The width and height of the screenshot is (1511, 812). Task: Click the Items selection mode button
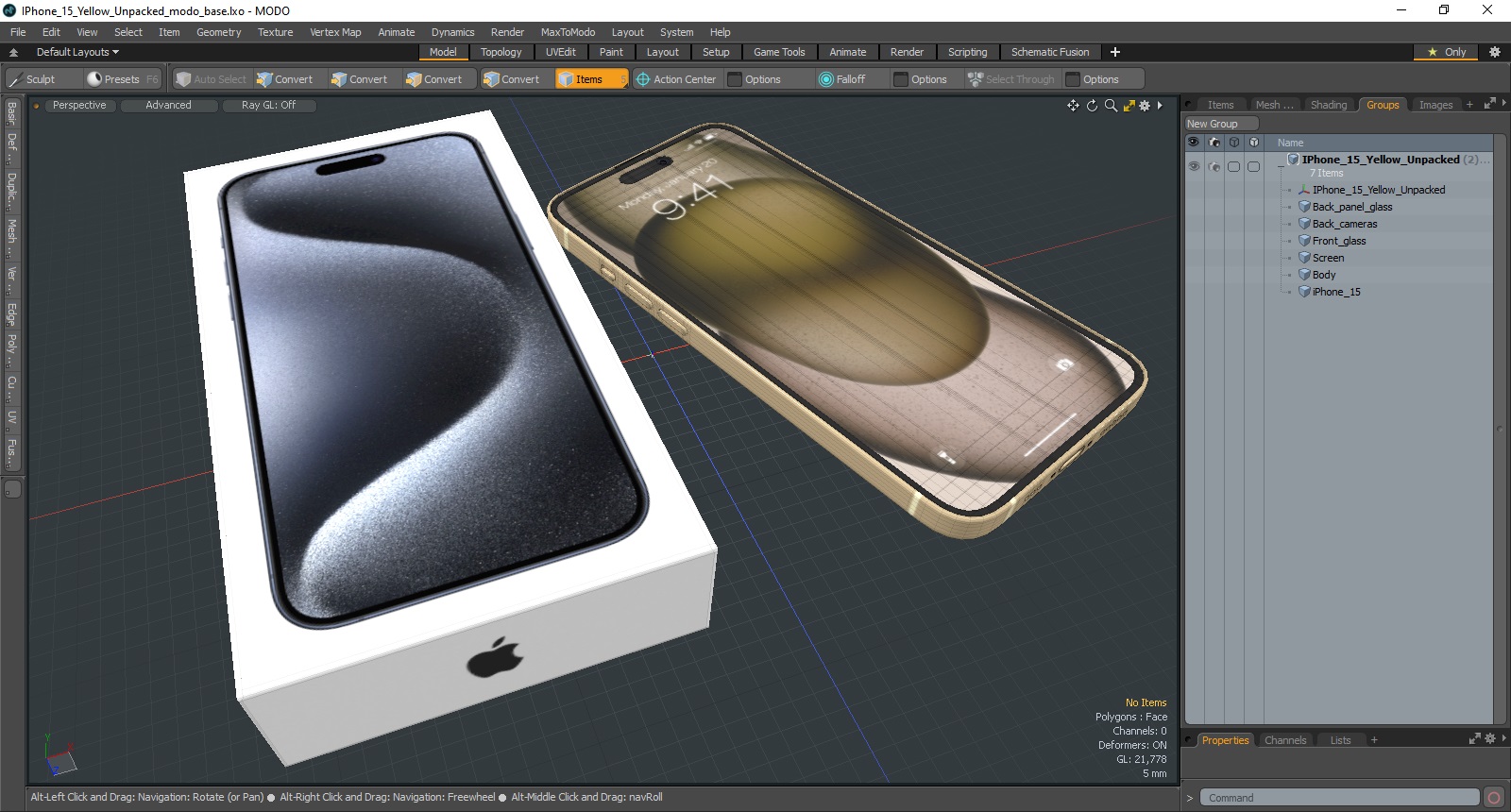(x=590, y=79)
